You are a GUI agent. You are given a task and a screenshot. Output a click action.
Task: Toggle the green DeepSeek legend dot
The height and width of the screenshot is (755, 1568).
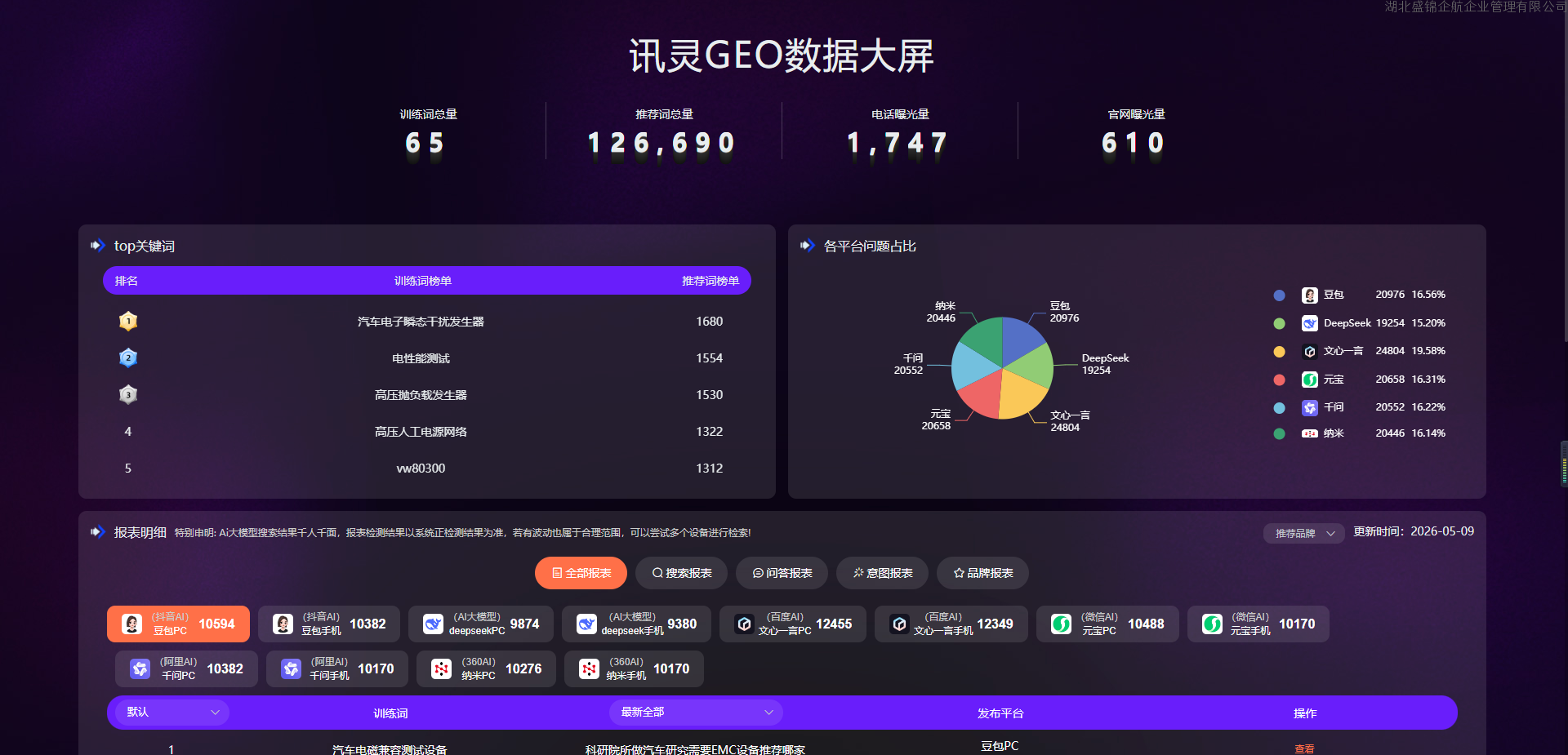(x=1280, y=323)
